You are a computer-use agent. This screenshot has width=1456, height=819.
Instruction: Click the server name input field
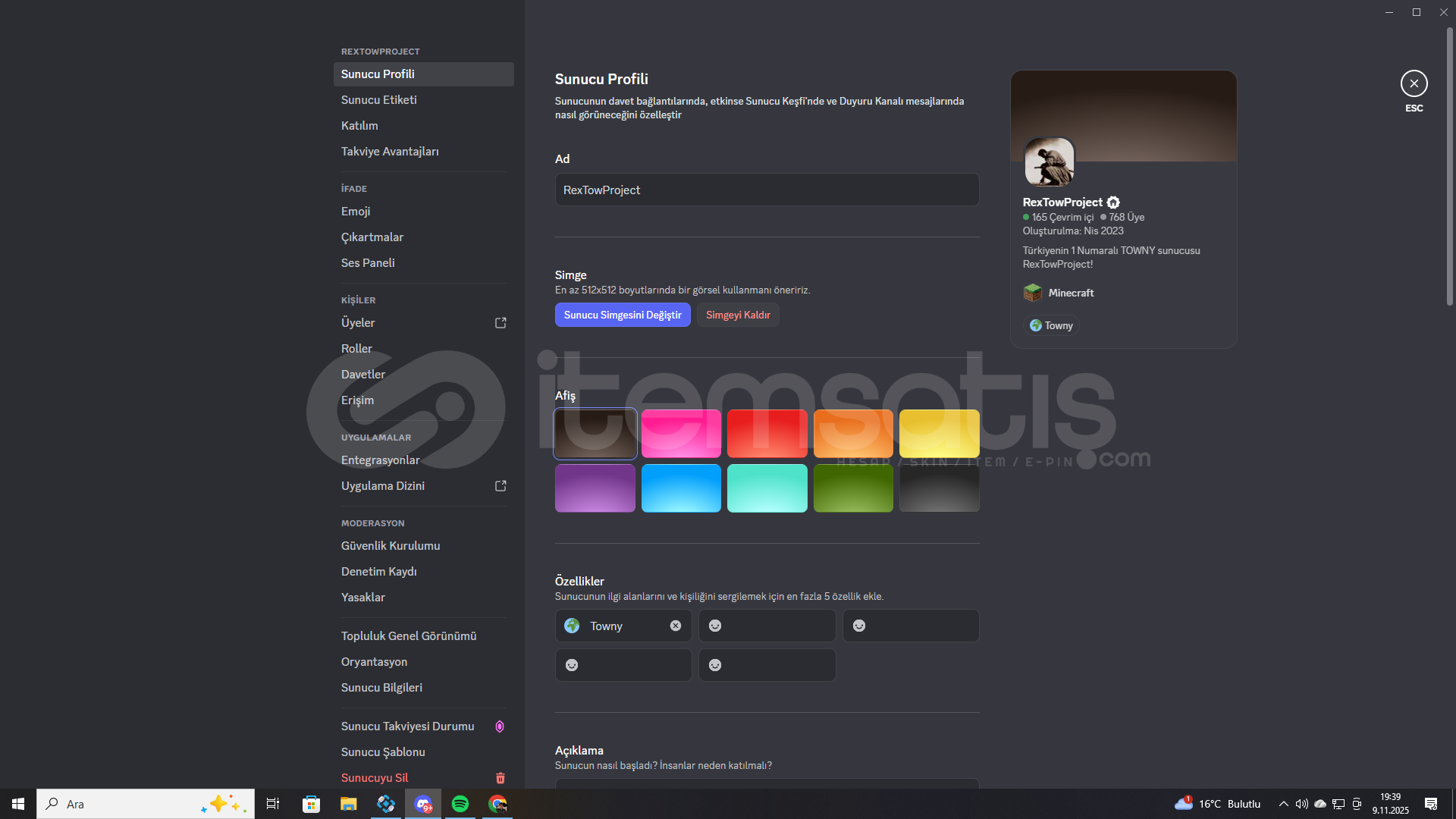pos(766,190)
